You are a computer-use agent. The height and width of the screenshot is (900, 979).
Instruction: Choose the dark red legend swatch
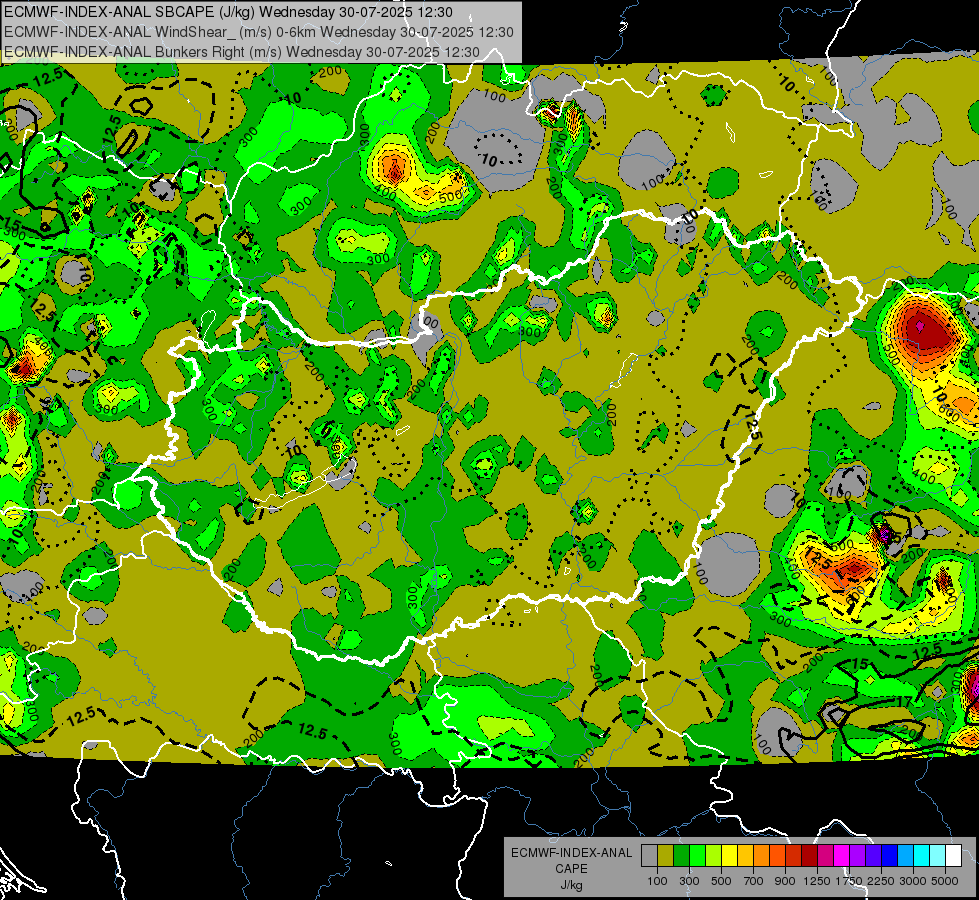pos(810,856)
